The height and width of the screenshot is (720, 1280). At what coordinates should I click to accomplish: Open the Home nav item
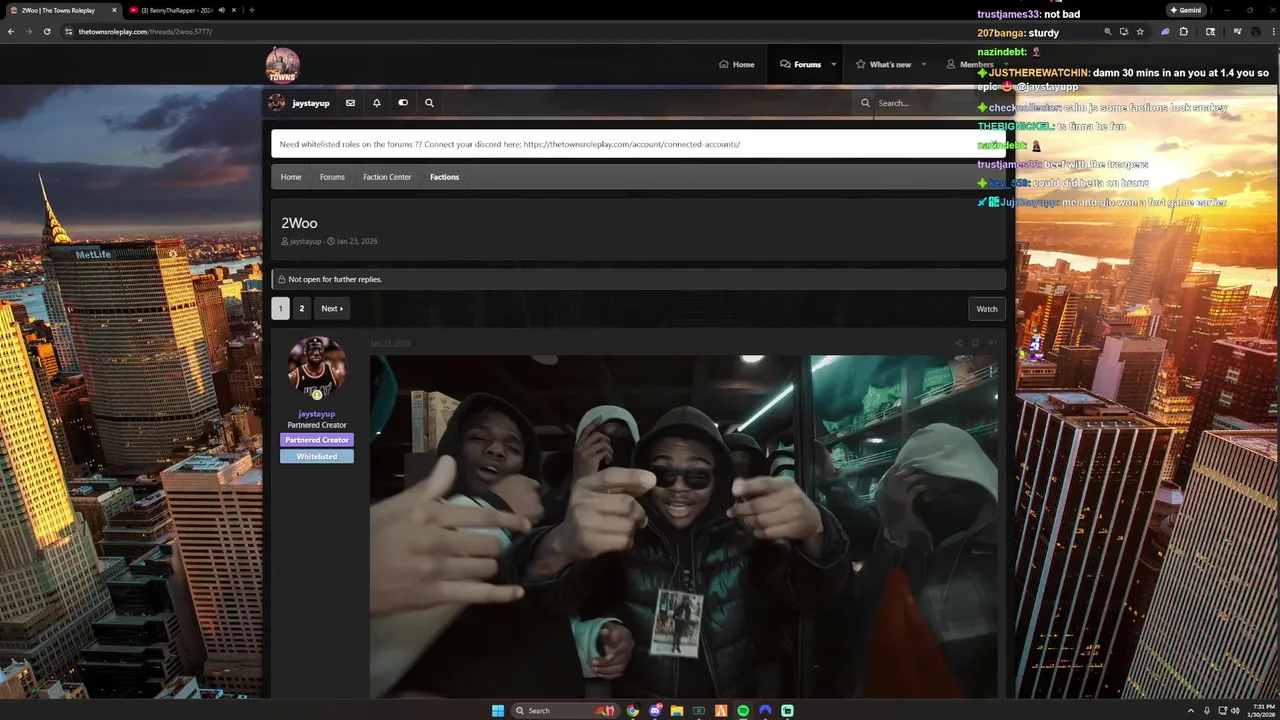[737, 64]
